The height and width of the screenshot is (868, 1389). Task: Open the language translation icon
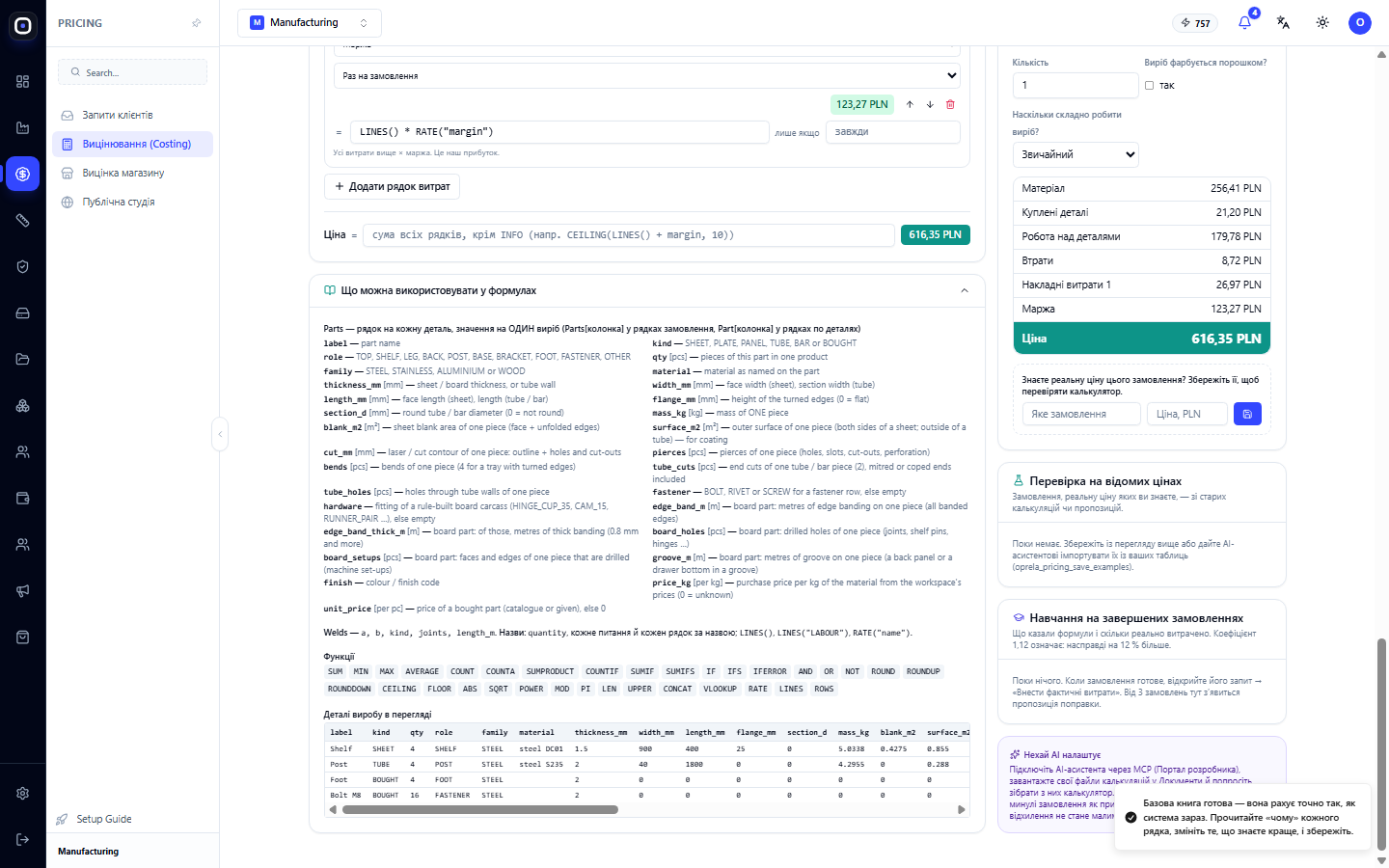(1283, 22)
